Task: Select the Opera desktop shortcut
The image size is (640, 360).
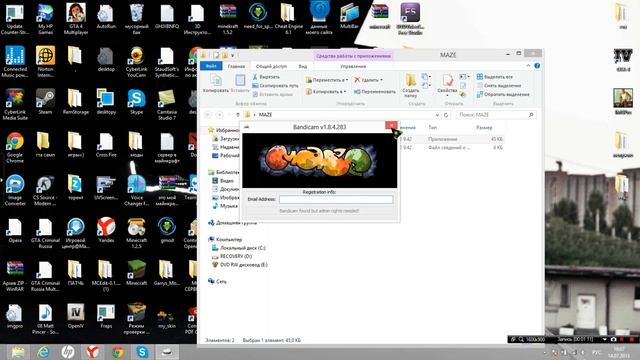Action: coord(15,231)
